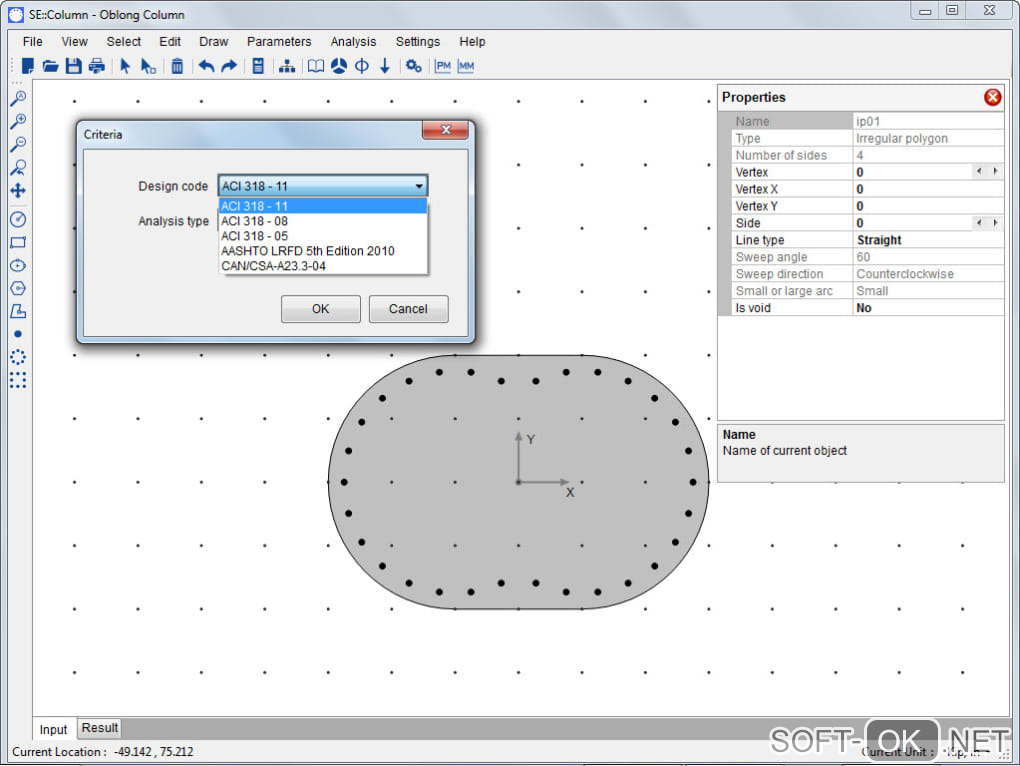Click the Save file toolbar icon

[74, 66]
